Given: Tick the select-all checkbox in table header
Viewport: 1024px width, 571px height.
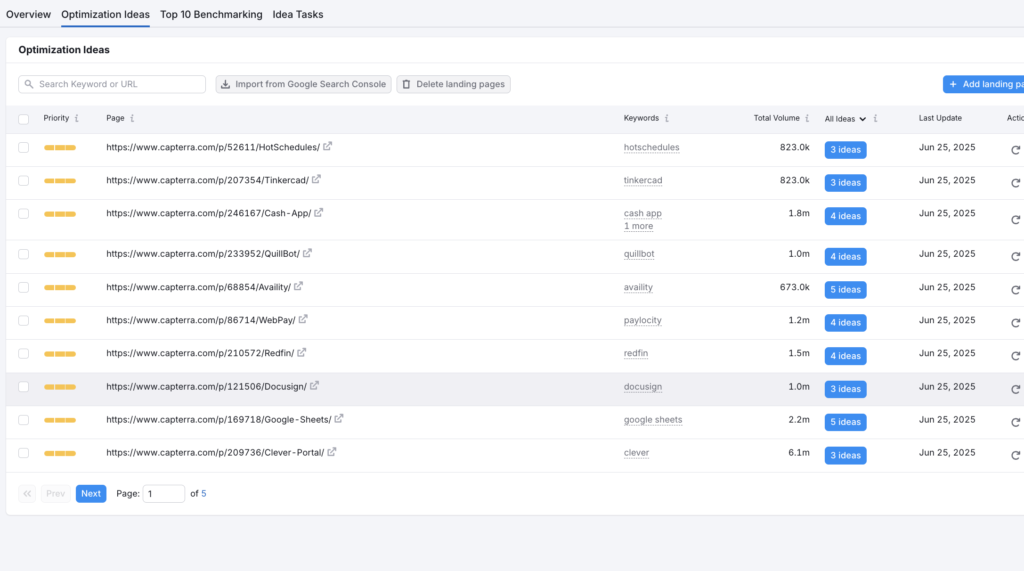Looking at the screenshot, I should [24, 119].
